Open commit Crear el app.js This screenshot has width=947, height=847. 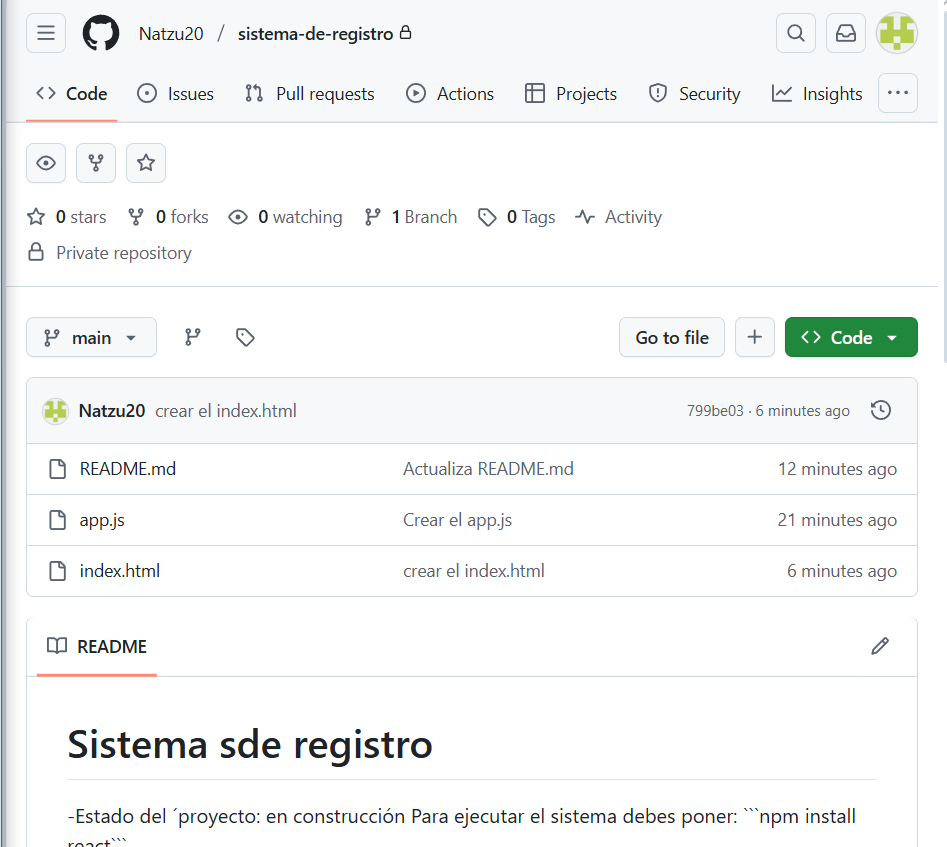(457, 520)
